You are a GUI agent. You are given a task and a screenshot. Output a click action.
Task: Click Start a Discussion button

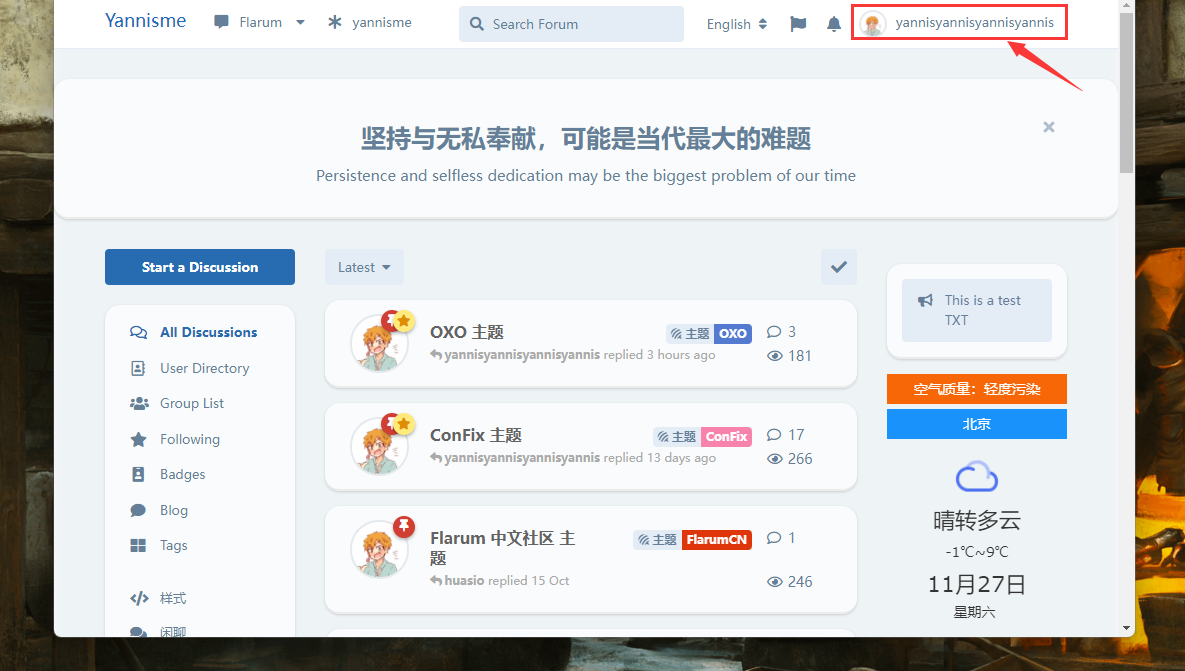click(200, 267)
